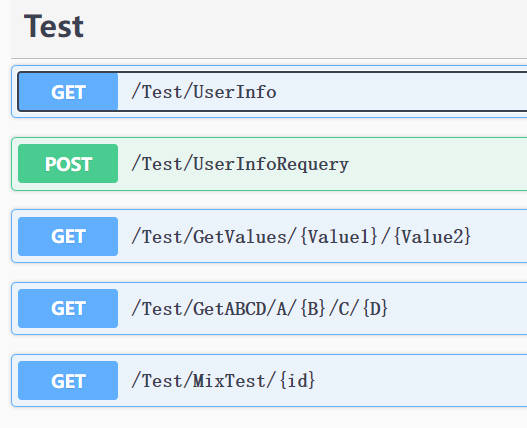Expand the /Test/UserInfoRequery endpoint
527x428 pixels.
coord(240,164)
